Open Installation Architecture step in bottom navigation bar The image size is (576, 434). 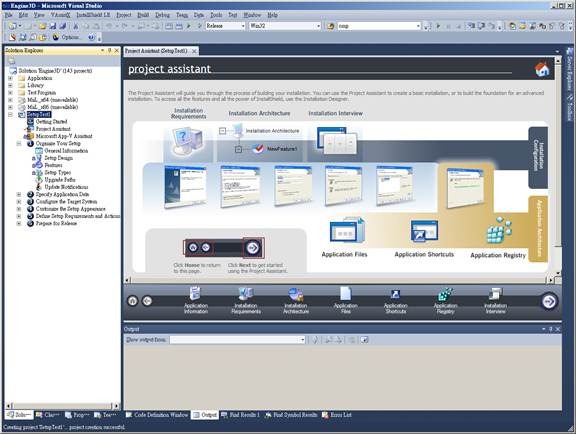(296, 300)
